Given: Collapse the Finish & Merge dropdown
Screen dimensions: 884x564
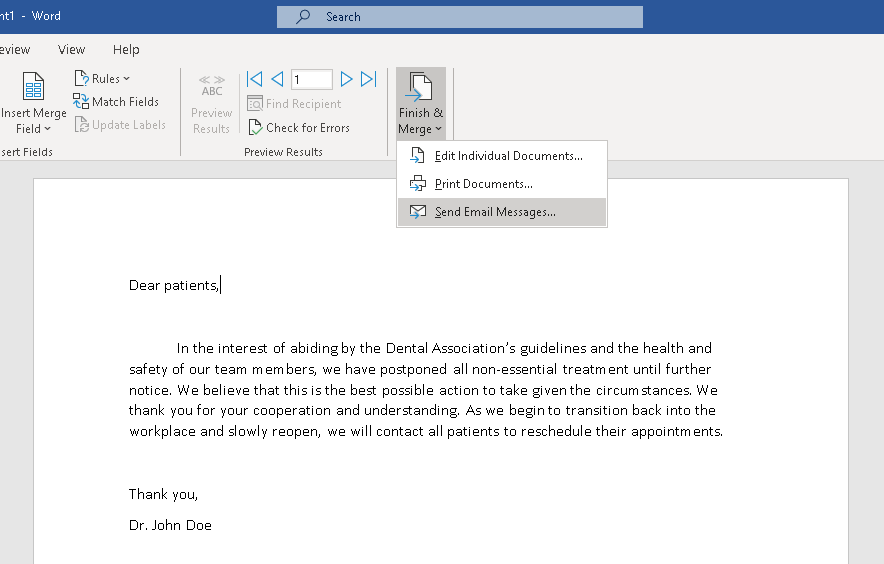Looking at the screenshot, I should pyautogui.click(x=421, y=103).
